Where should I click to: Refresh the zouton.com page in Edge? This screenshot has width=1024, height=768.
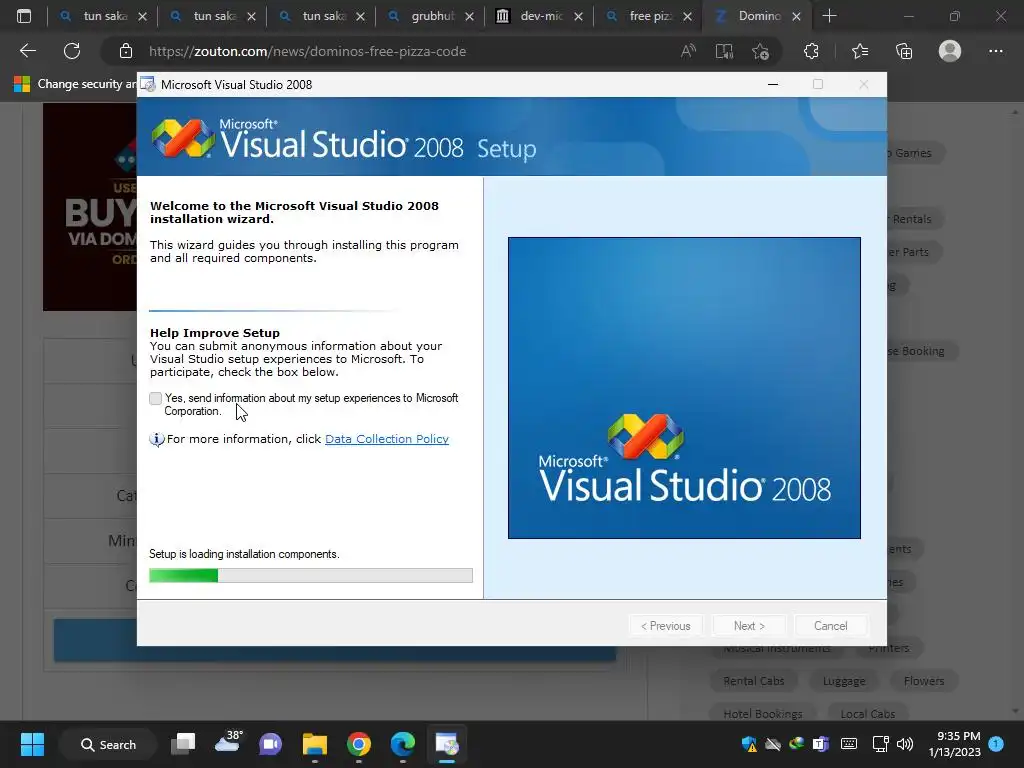pyautogui.click(x=72, y=51)
